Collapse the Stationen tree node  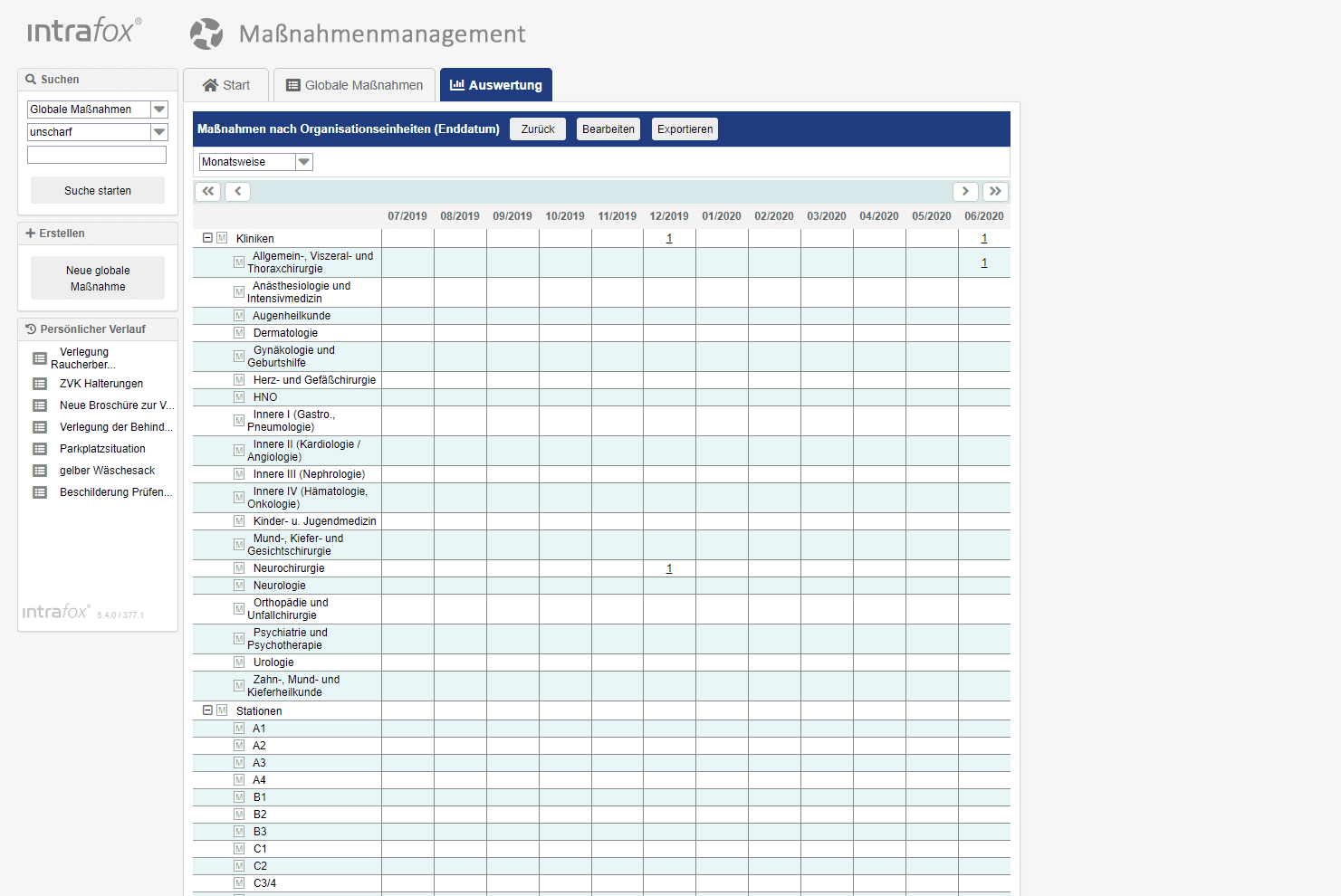click(206, 710)
